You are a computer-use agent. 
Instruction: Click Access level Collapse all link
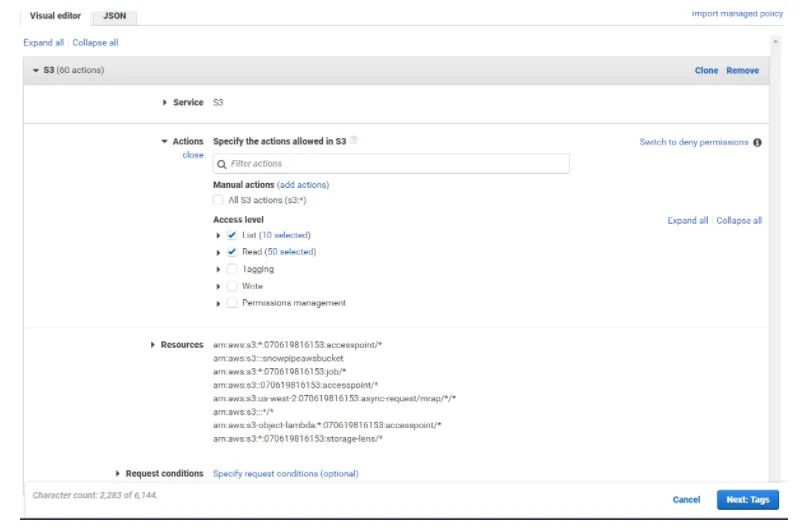pyautogui.click(x=739, y=221)
